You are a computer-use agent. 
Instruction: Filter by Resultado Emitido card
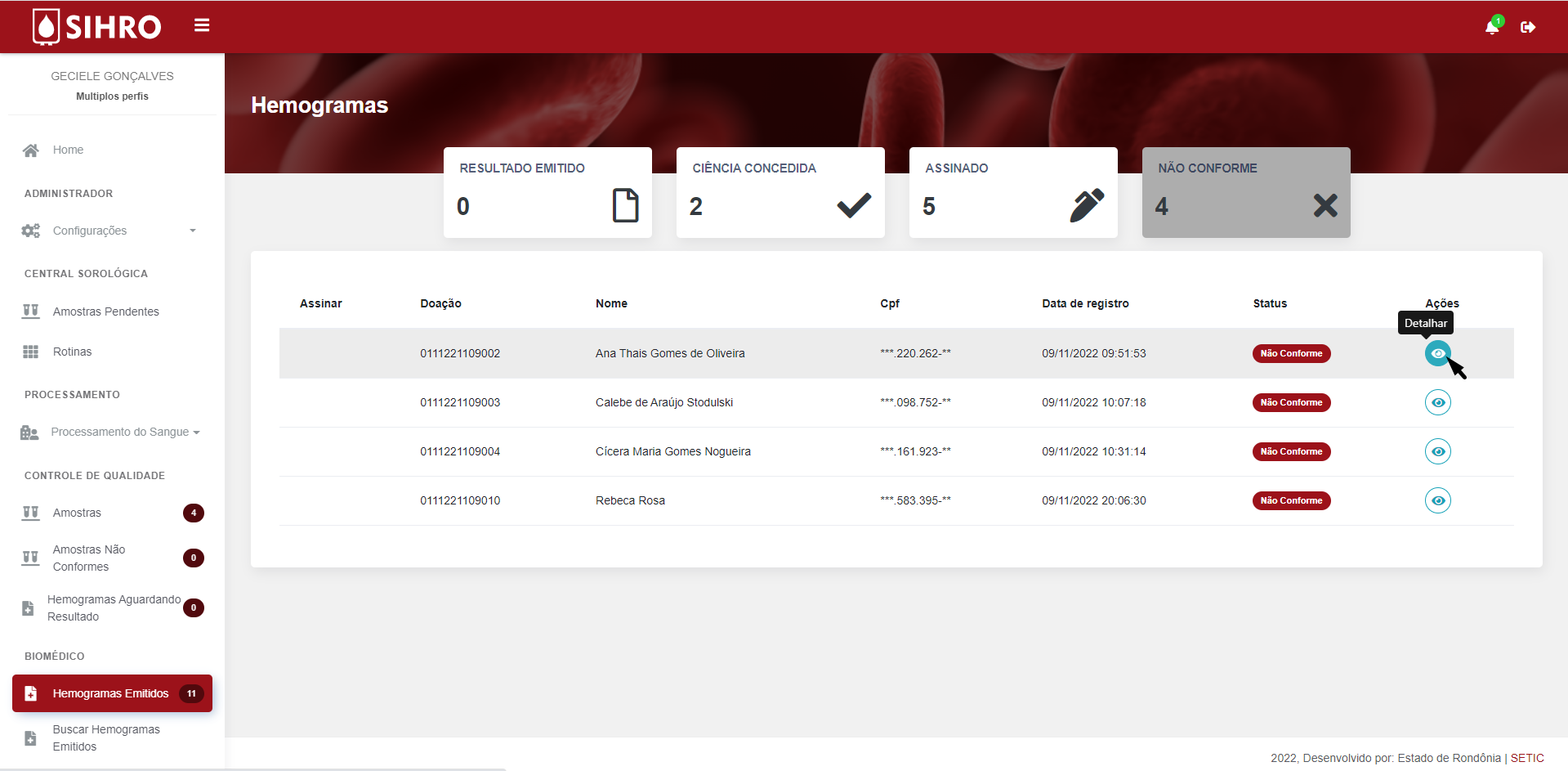tap(547, 193)
